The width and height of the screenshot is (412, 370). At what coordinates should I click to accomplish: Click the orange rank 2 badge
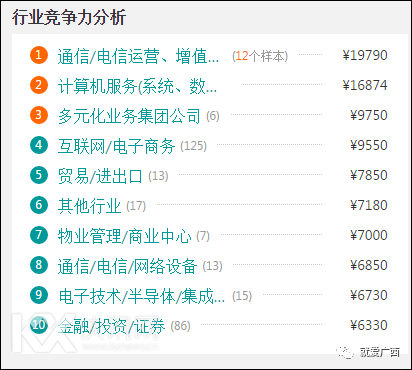coord(39,85)
